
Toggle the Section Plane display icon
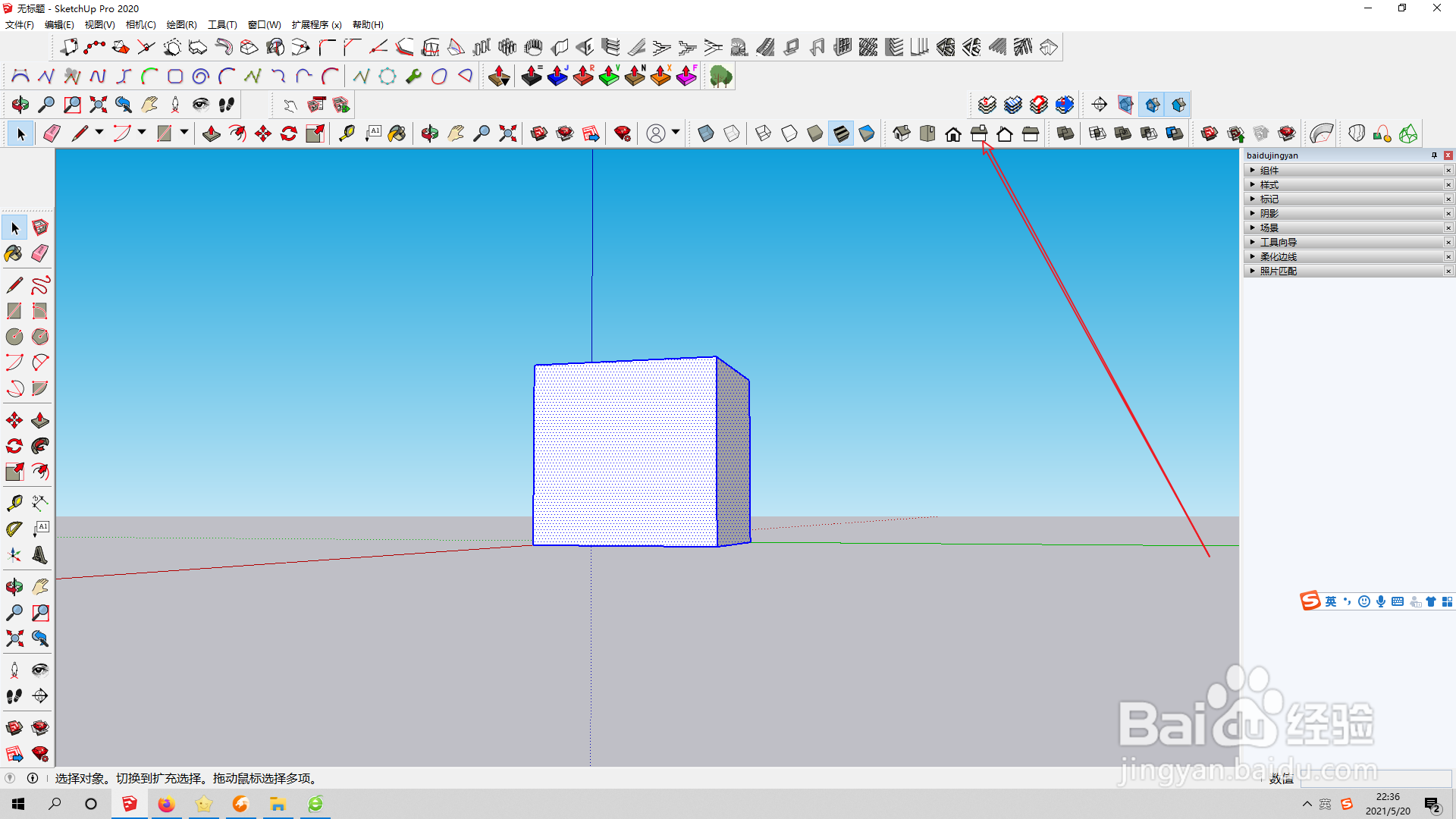(1125, 105)
